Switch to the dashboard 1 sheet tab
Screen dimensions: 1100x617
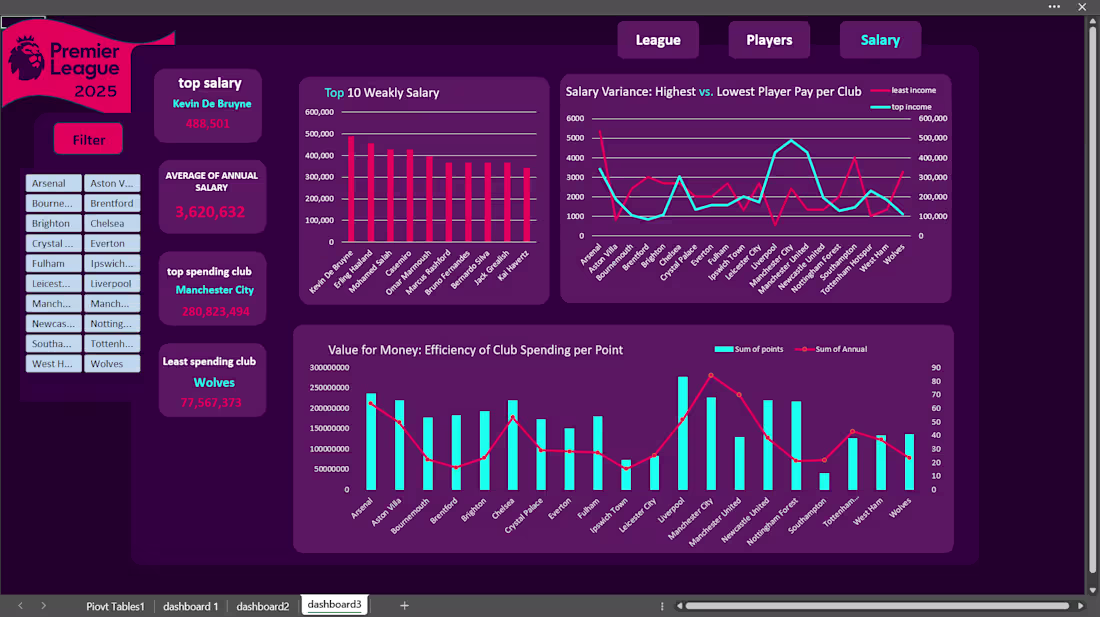191,606
